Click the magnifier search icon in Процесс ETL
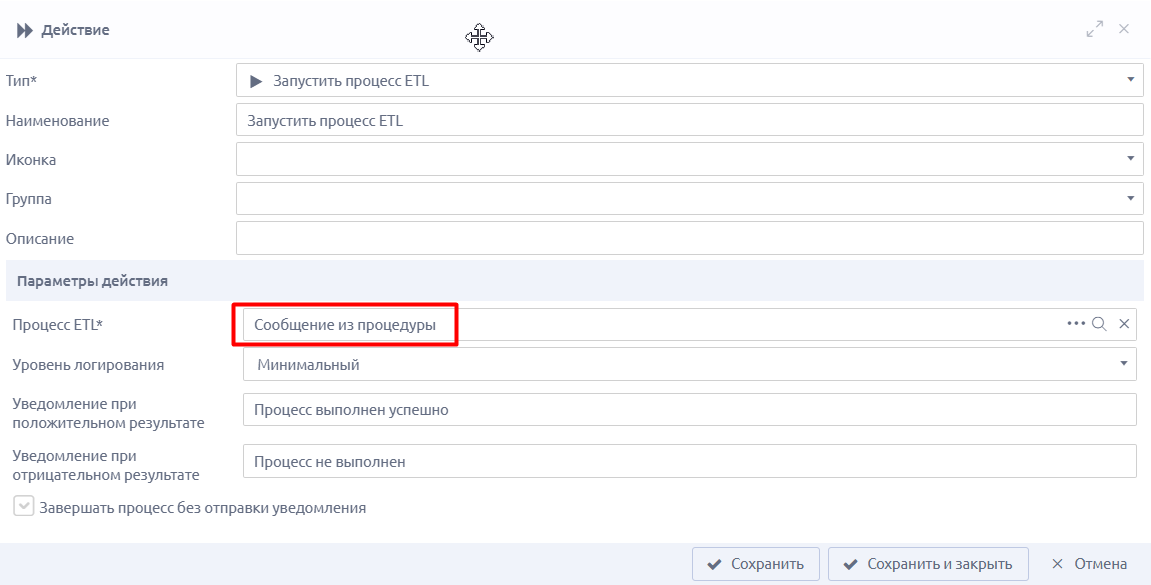The image size is (1151, 585). (1099, 324)
